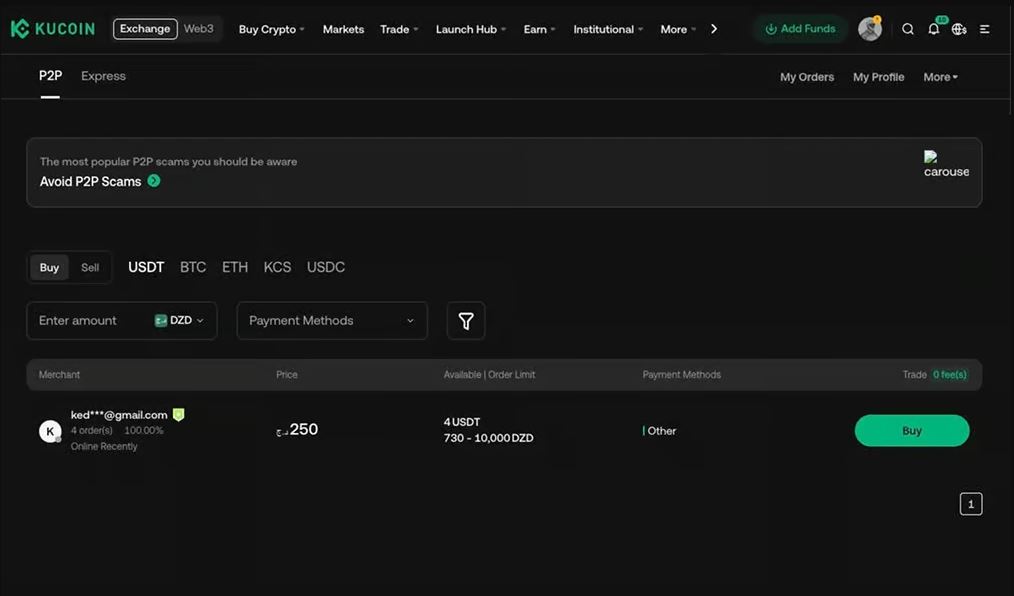Viewport: 1014px width, 596px height.
Task: Expand the Buy Crypto menu
Action: [271, 30]
